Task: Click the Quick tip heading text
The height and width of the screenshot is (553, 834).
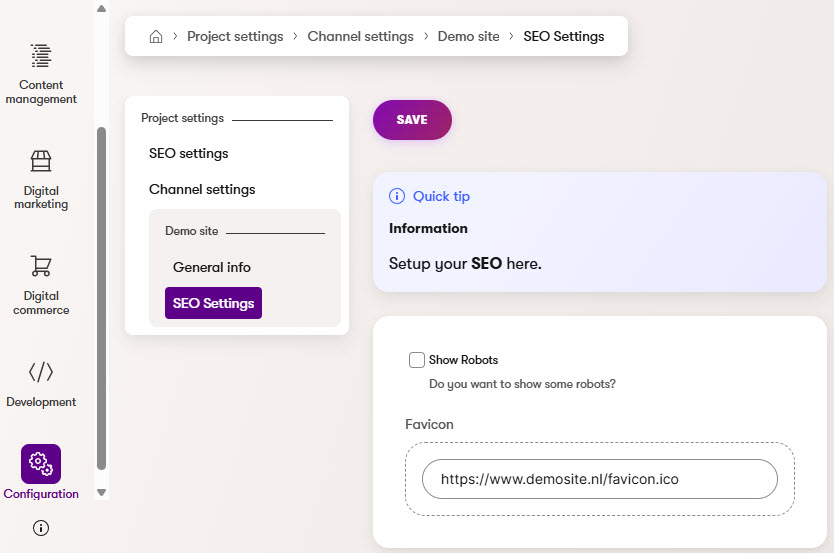Action: pos(441,196)
